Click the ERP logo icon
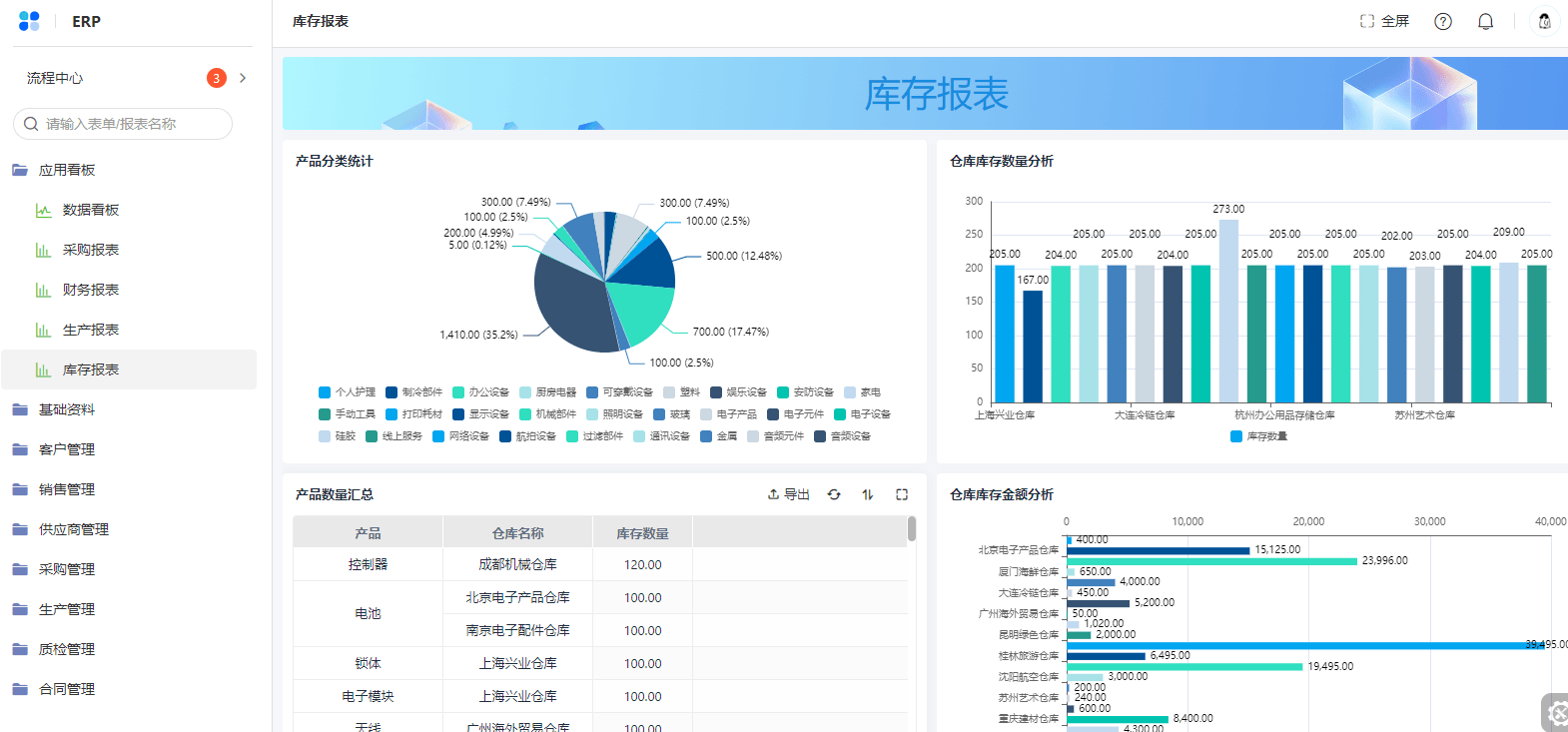The width and height of the screenshot is (1568, 732). (29, 21)
